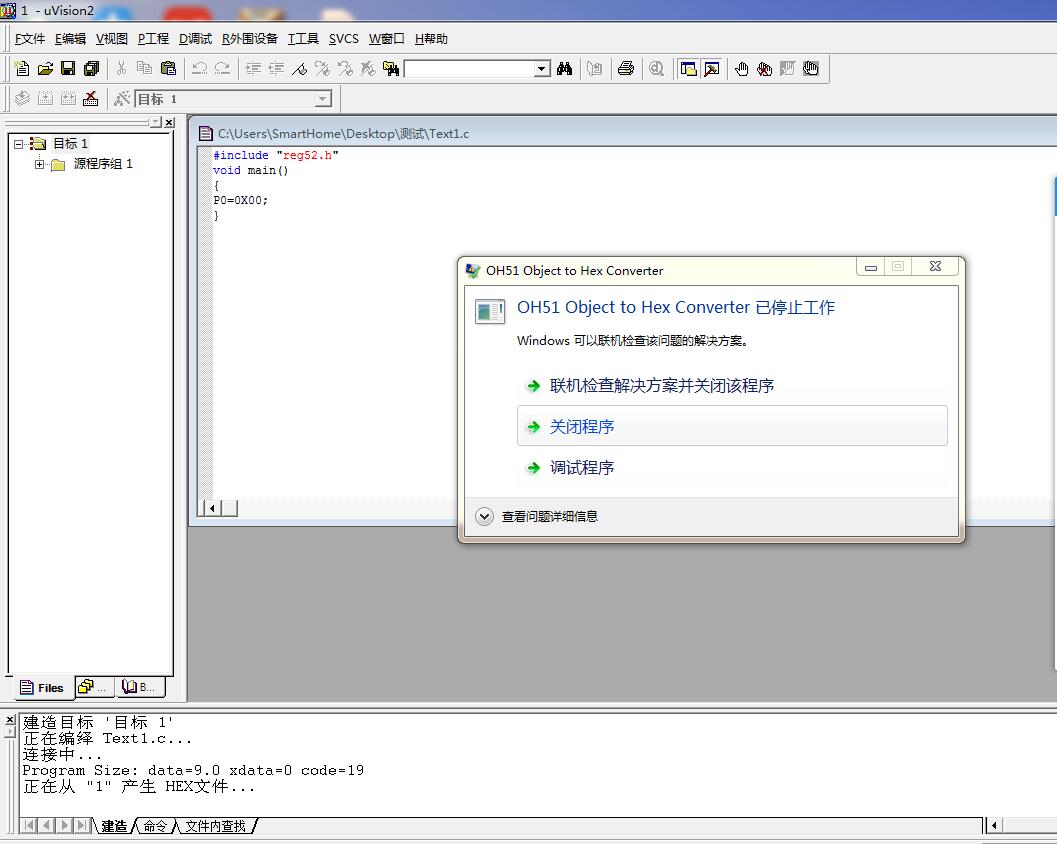Open the P工程 menu
This screenshot has width=1057, height=844.
pos(153,39)
